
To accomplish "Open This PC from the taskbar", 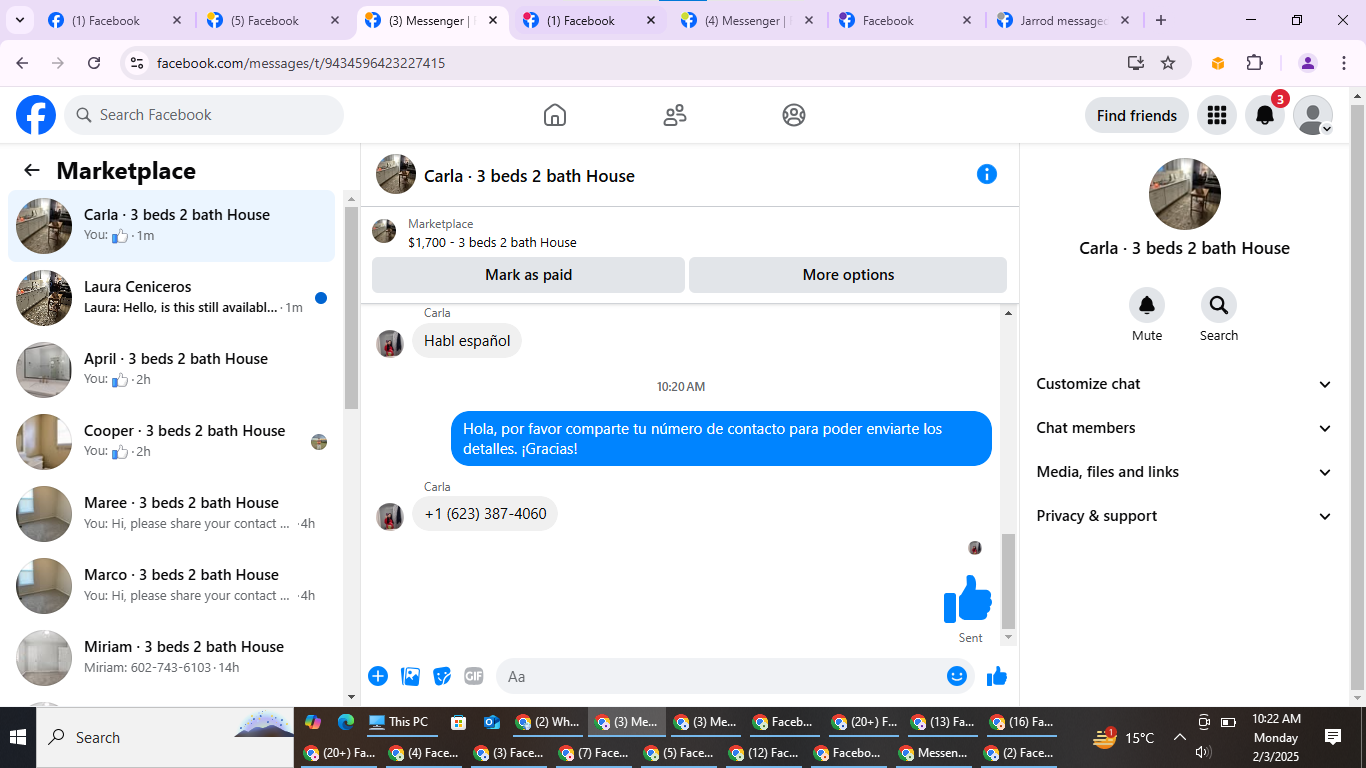I will tap(398, 722).
